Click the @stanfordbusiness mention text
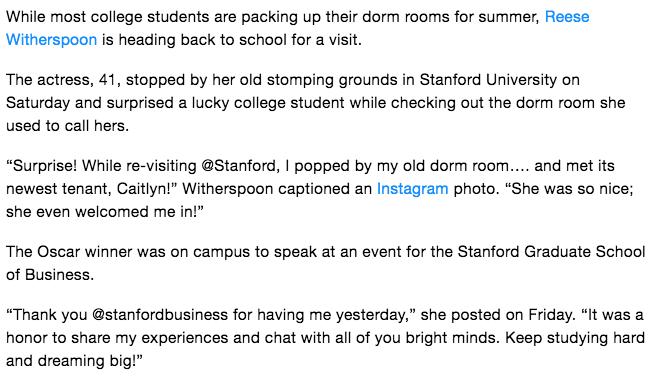 (x=160, y=315)
